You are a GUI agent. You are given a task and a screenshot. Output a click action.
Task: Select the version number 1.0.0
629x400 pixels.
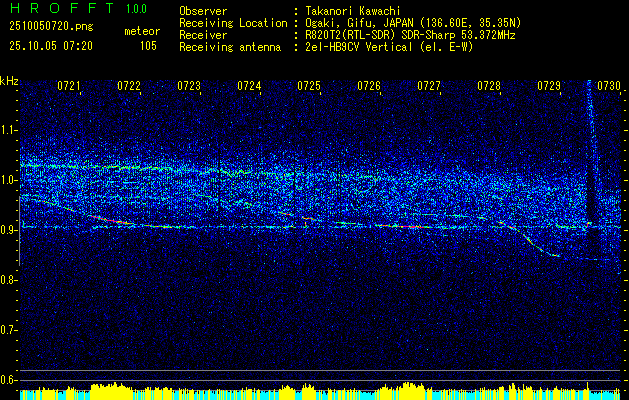coord(136,8)
